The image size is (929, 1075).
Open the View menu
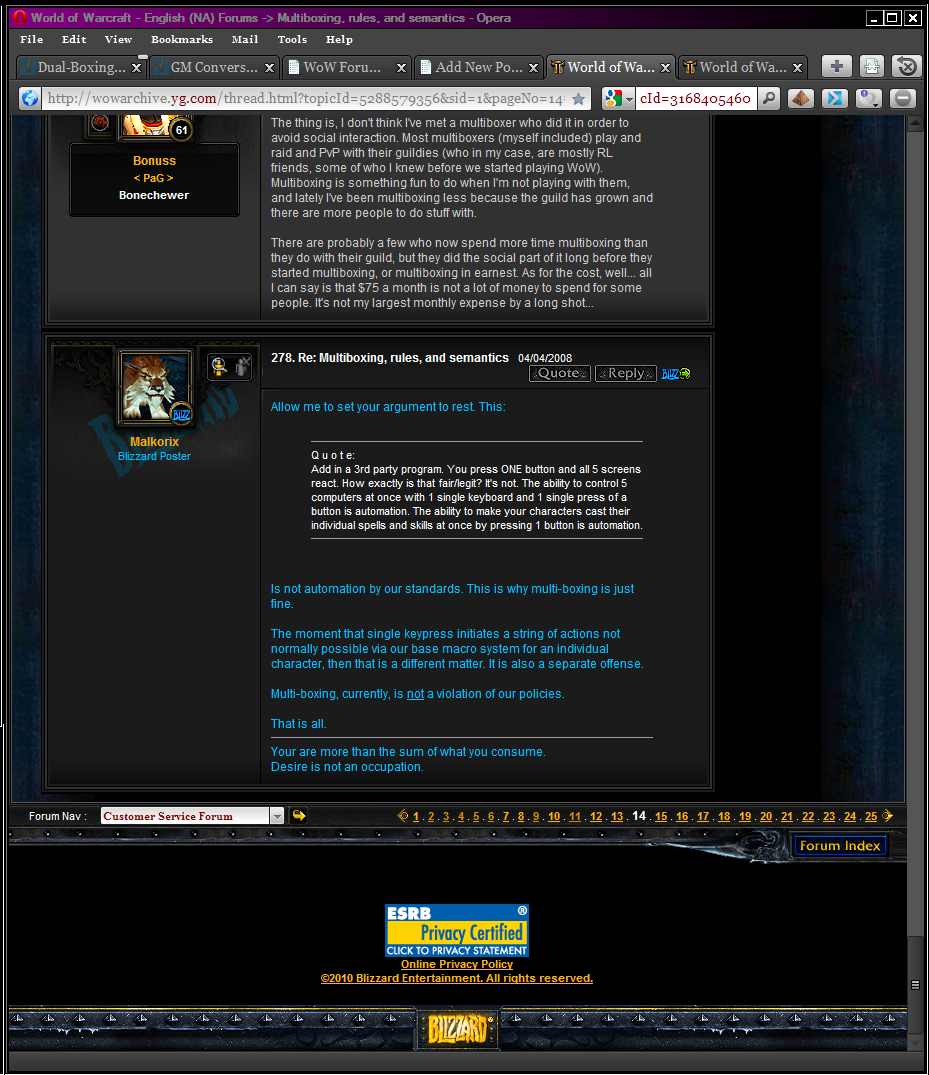click(118, 39)
